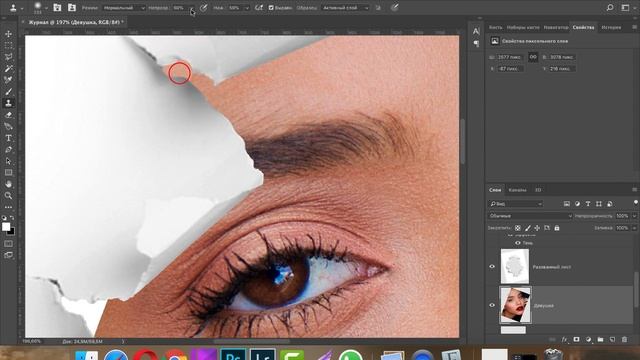The width and height of the screenshot is (640, 360).
Task: Open the Edit Toolbar three-dots icon
Action: coord(8,207)
